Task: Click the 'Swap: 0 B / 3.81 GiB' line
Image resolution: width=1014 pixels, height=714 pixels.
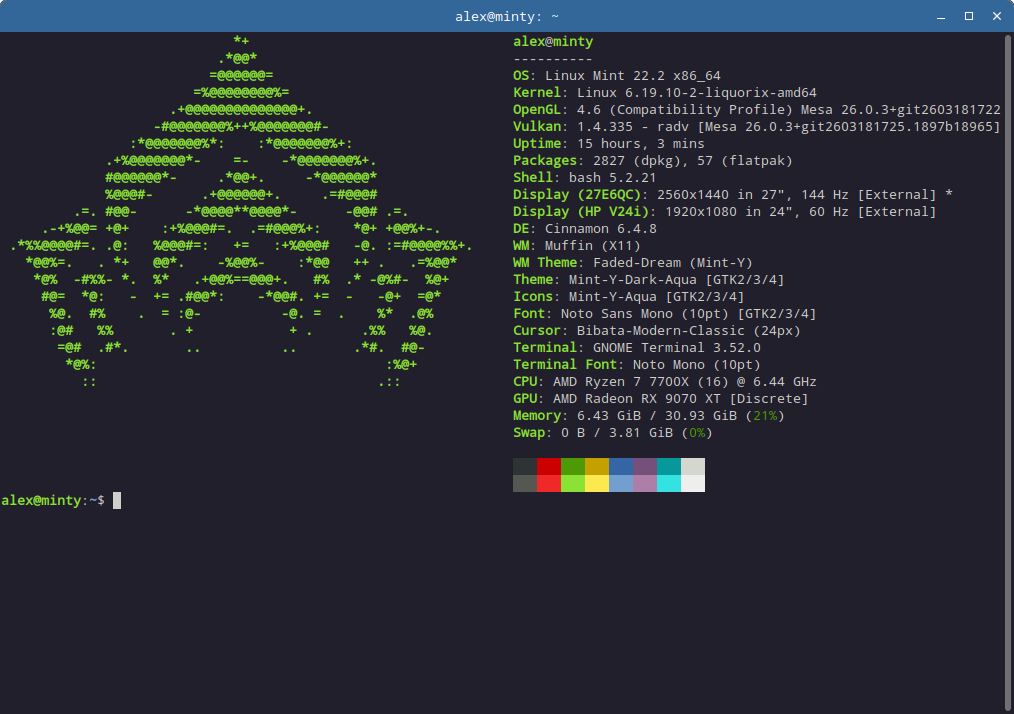Action: click(612, 433)
